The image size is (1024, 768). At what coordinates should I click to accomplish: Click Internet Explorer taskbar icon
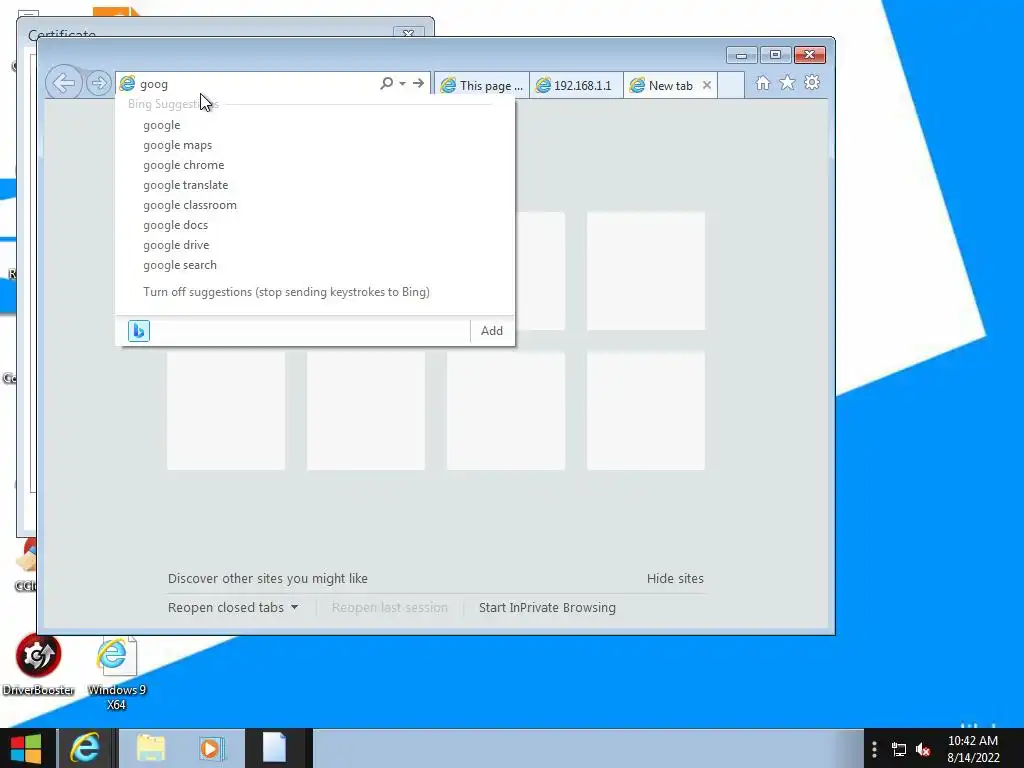click(86, 748)
